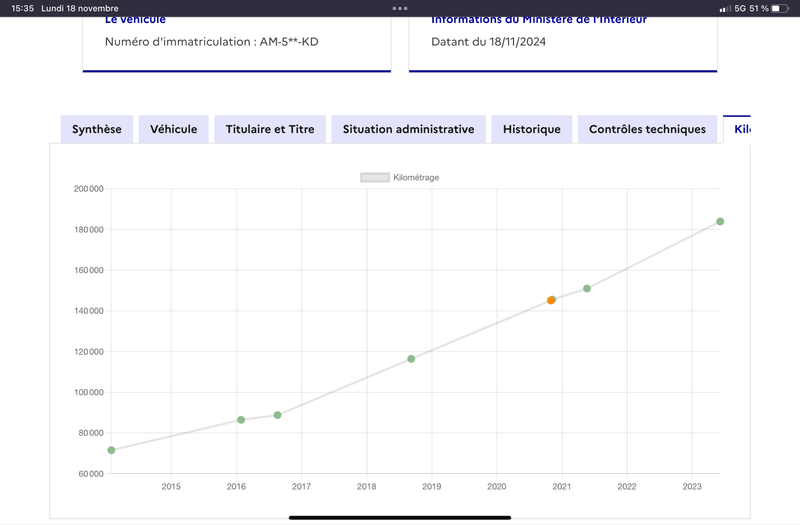Click the 200 000 y-axis label
Image resolution: width=800 pixels, height=525 pixels.
[x=89, y=189]
